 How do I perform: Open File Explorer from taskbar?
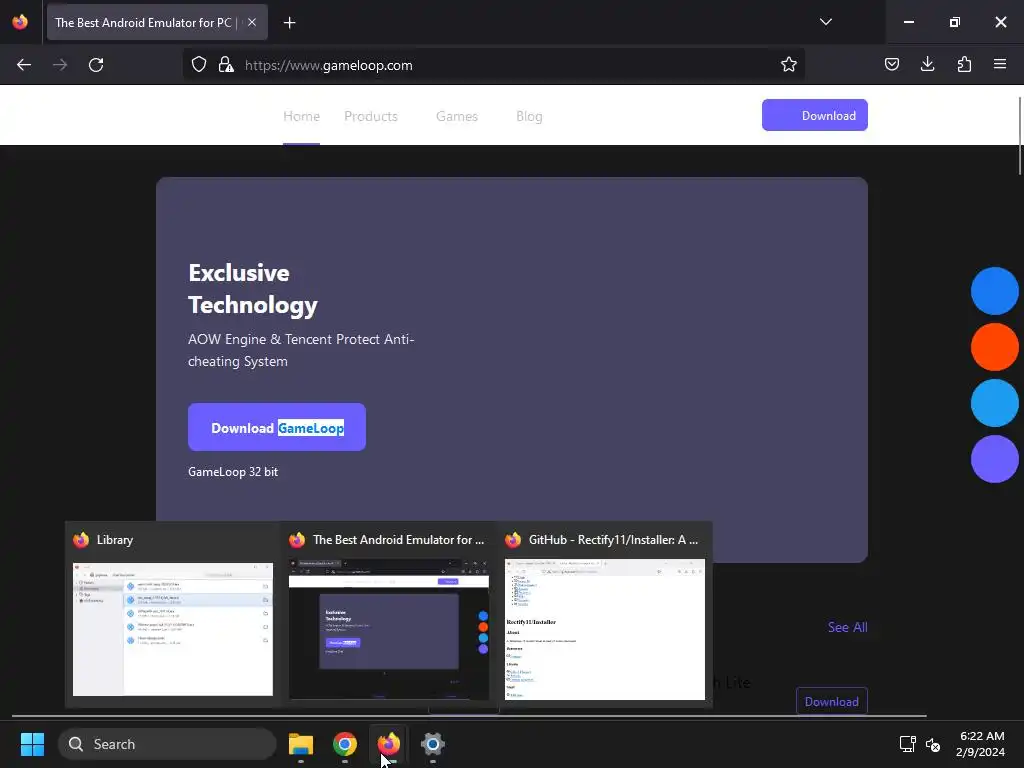(x=301, y=744)
